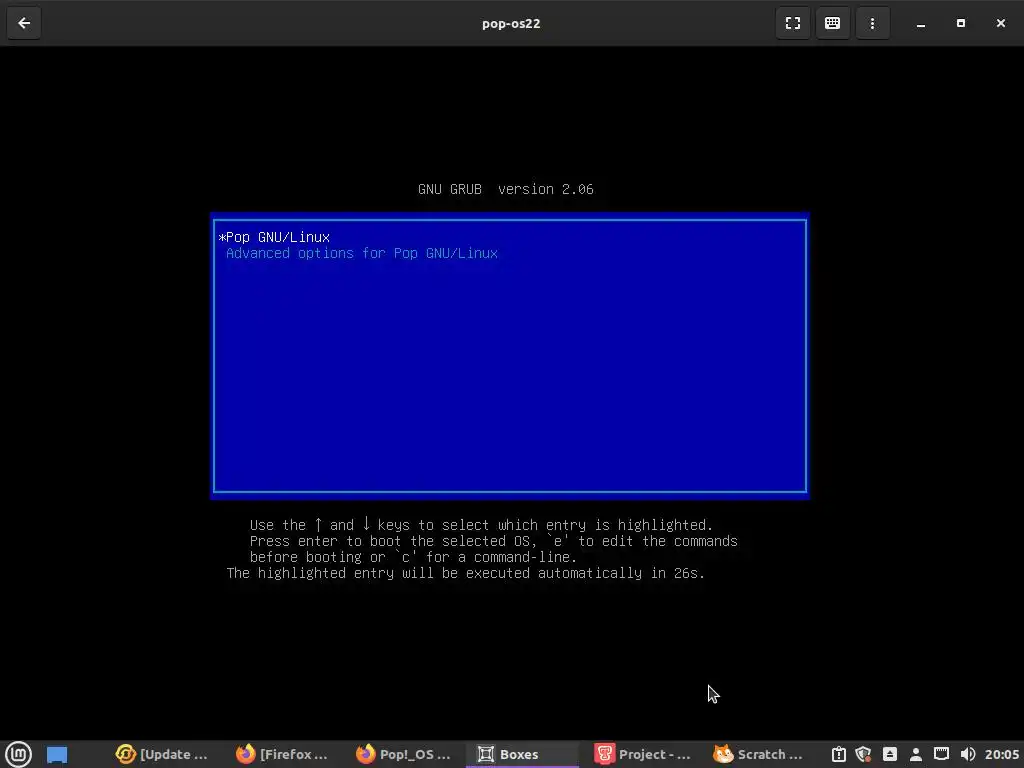Open the volume speaker tray icon
Image resolution: width=1024 pixels, height=768 pixels.
click(968, 754)
